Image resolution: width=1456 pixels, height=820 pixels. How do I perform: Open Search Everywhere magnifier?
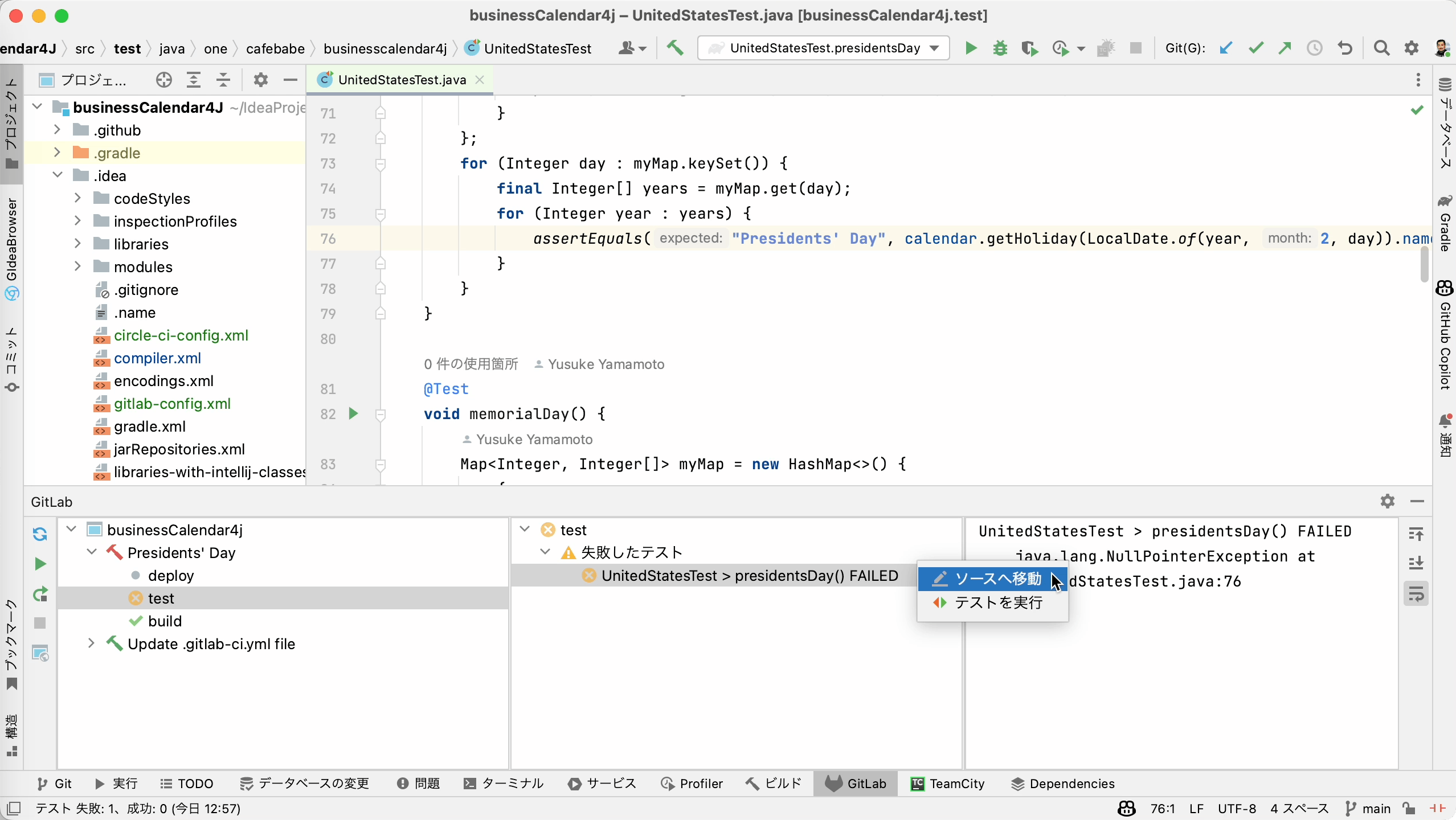pos(1381,48)
